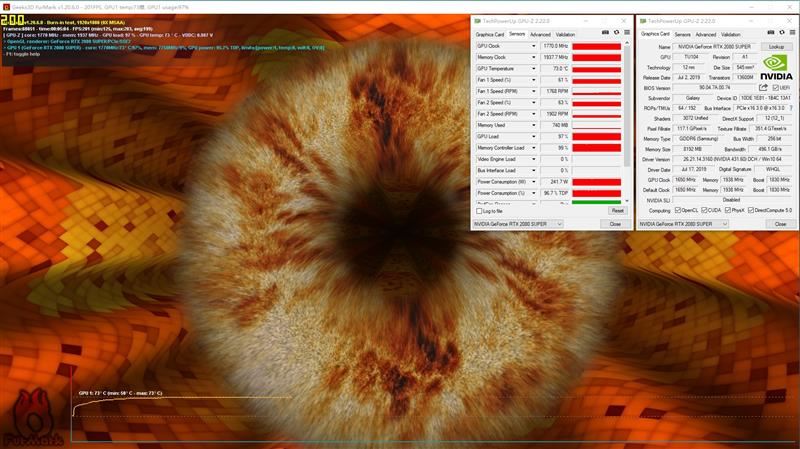This screenshot has height=449, width=800.
Task: Click the refresh icon in Sensors window
Action: coord(616,33)
